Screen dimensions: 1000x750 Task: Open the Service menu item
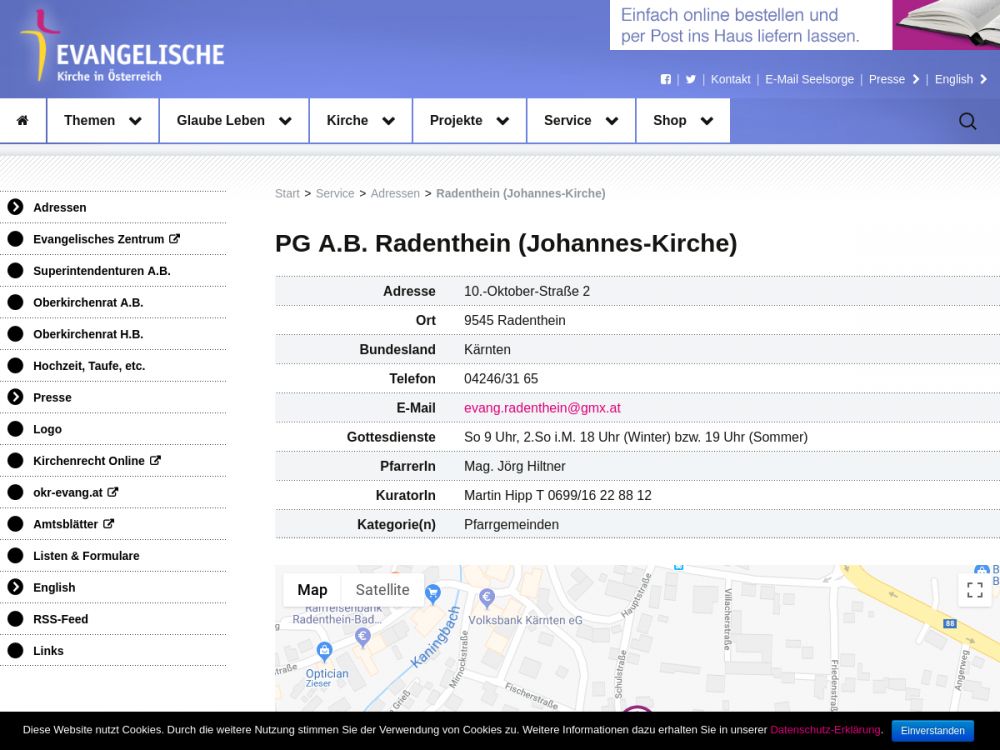coord(581,121)
